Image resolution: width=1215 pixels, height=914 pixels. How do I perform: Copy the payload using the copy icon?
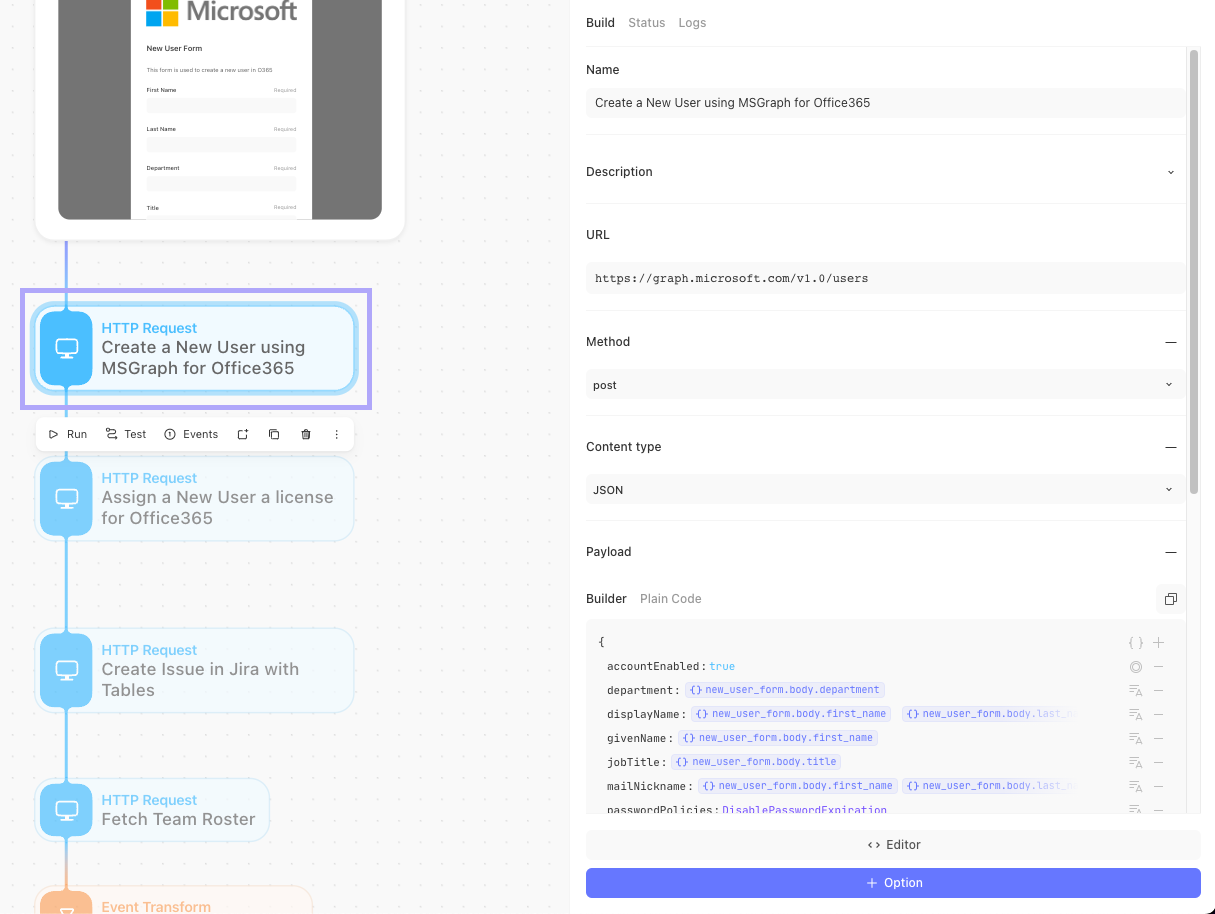[x=1170, y=599]
